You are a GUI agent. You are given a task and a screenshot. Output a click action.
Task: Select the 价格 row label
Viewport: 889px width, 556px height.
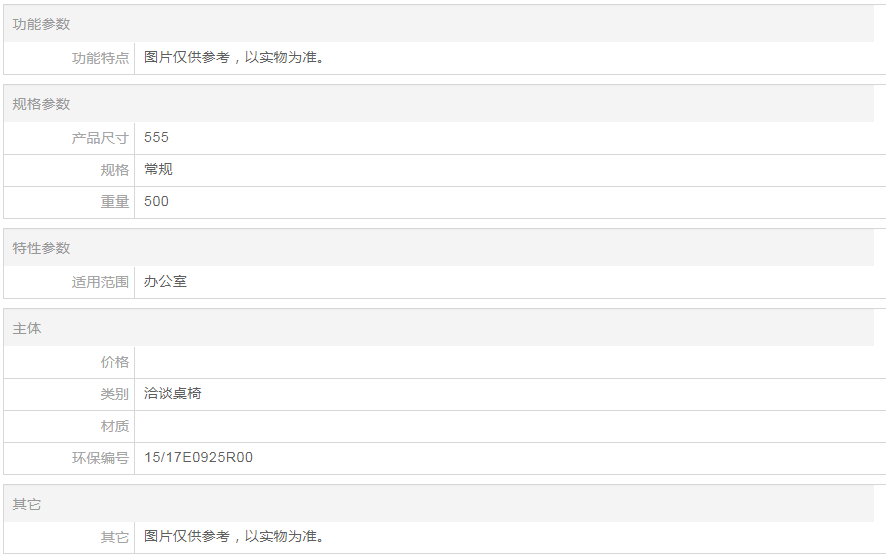114,362
